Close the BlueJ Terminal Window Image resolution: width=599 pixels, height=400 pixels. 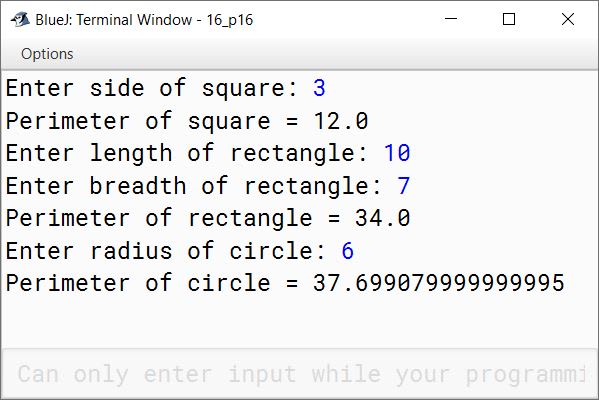568,19
